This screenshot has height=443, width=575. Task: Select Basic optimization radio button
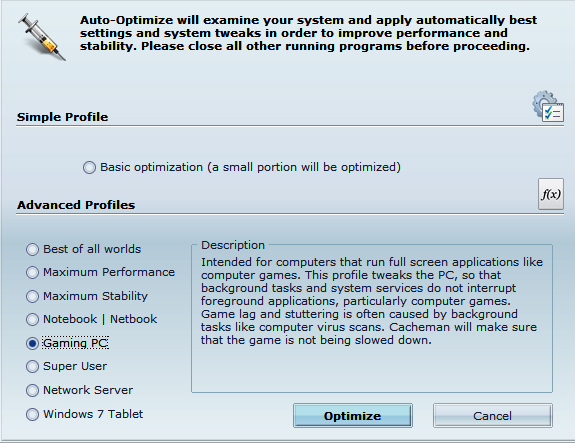tap(89, 168)
